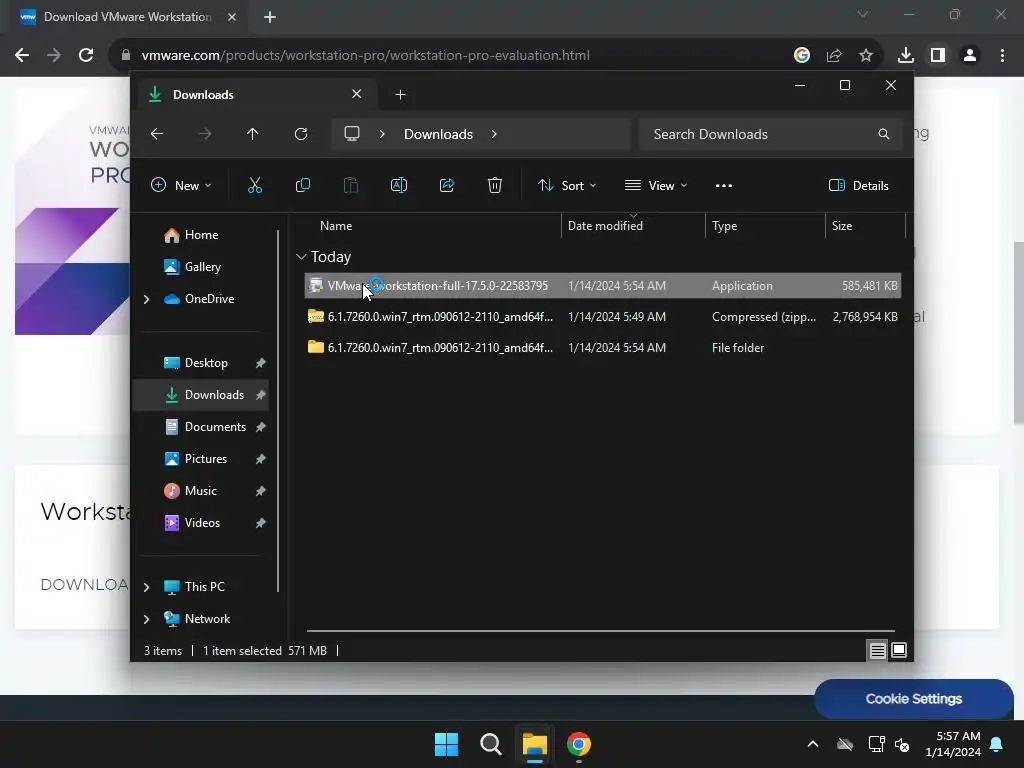Select the Download VMware Workstation Chrome tab
This screenshot has width=1024, height=768.
127,17
